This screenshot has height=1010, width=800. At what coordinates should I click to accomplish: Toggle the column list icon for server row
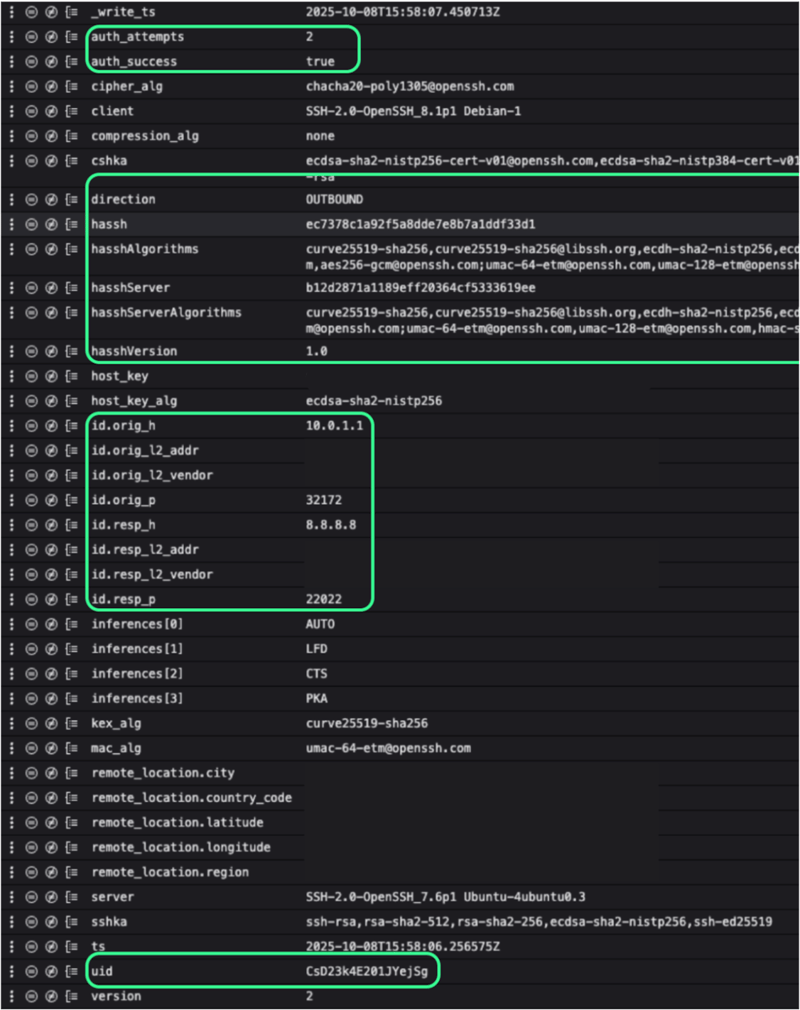point(70,897)
